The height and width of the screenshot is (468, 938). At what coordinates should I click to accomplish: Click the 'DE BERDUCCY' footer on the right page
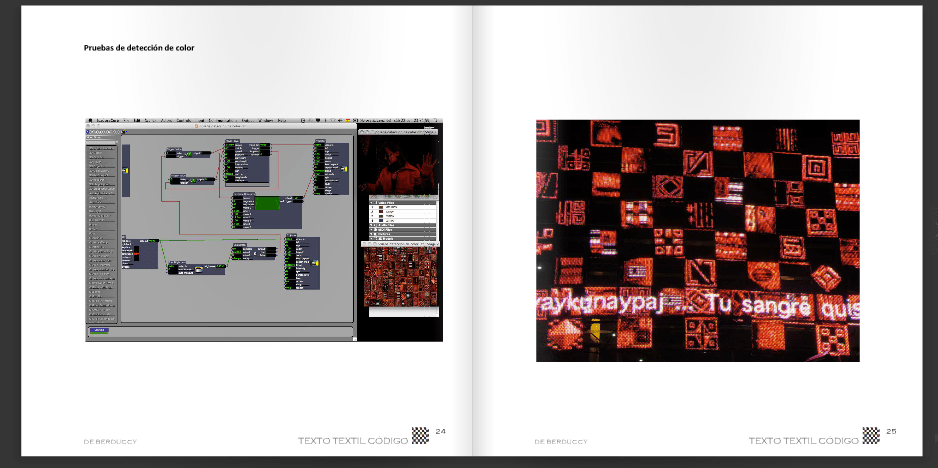[561, 441]
